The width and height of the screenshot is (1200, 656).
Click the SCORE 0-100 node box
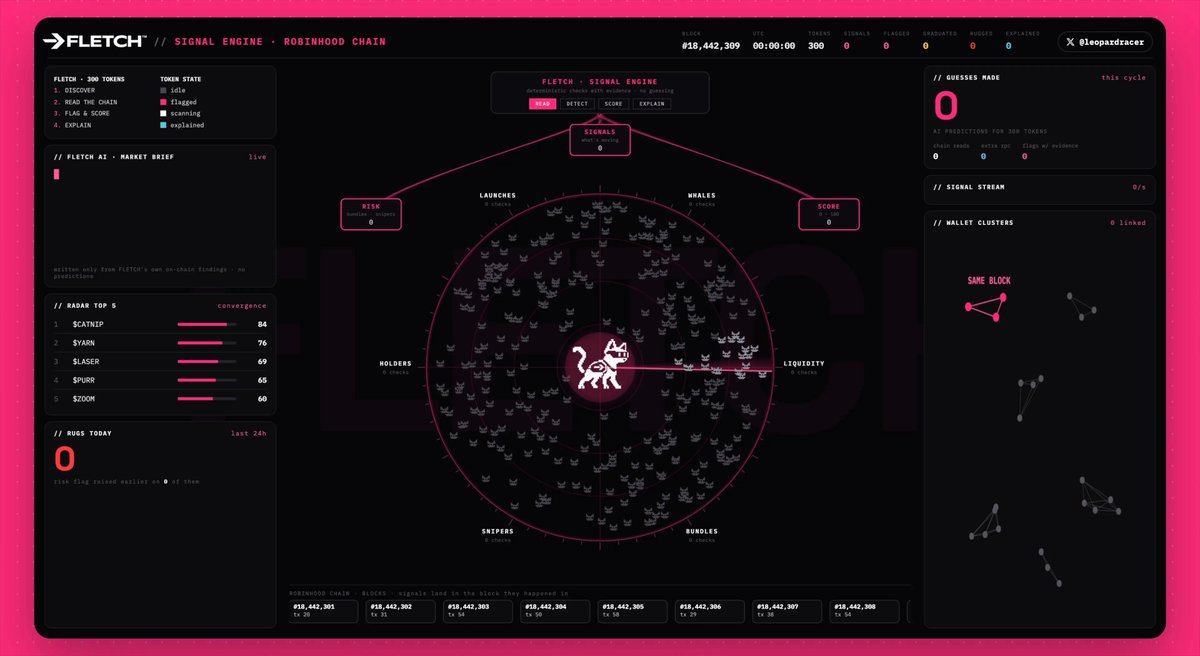tap(828, 214)
